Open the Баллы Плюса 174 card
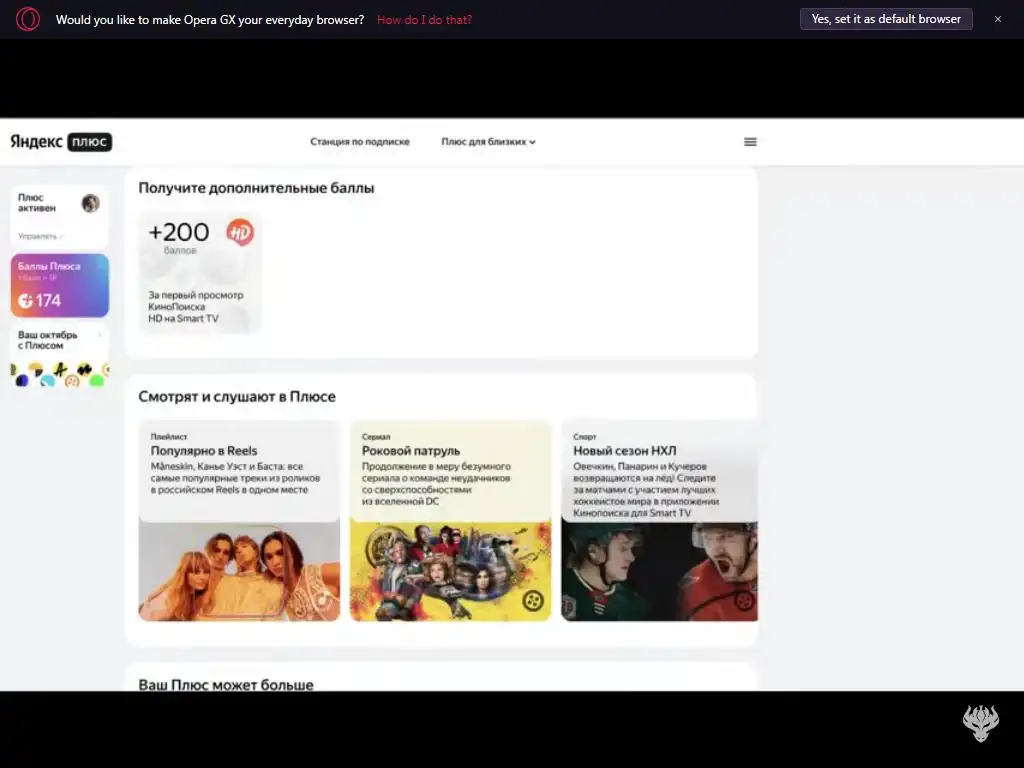 coord(59,285)
